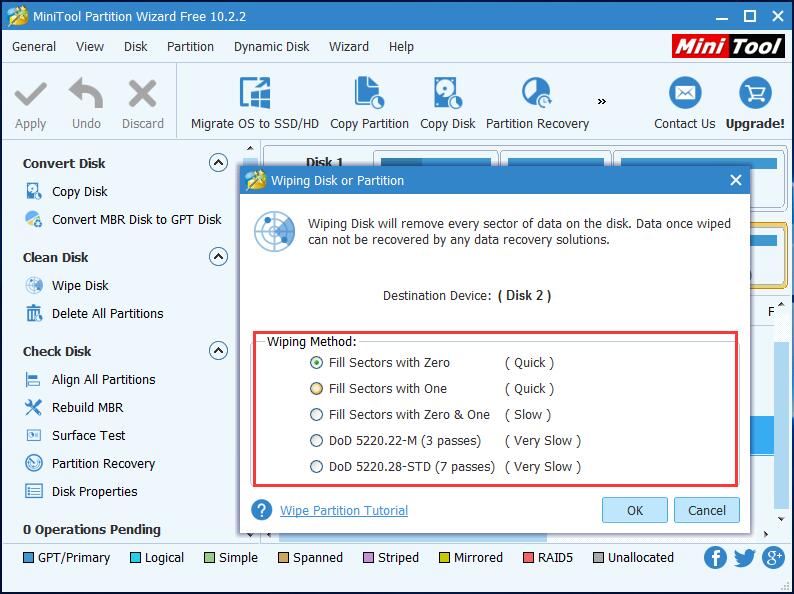Click the Unallocated legend swatch
This screenshot has width=794, height=594.
pyautogui.click(x=598, y=558)
